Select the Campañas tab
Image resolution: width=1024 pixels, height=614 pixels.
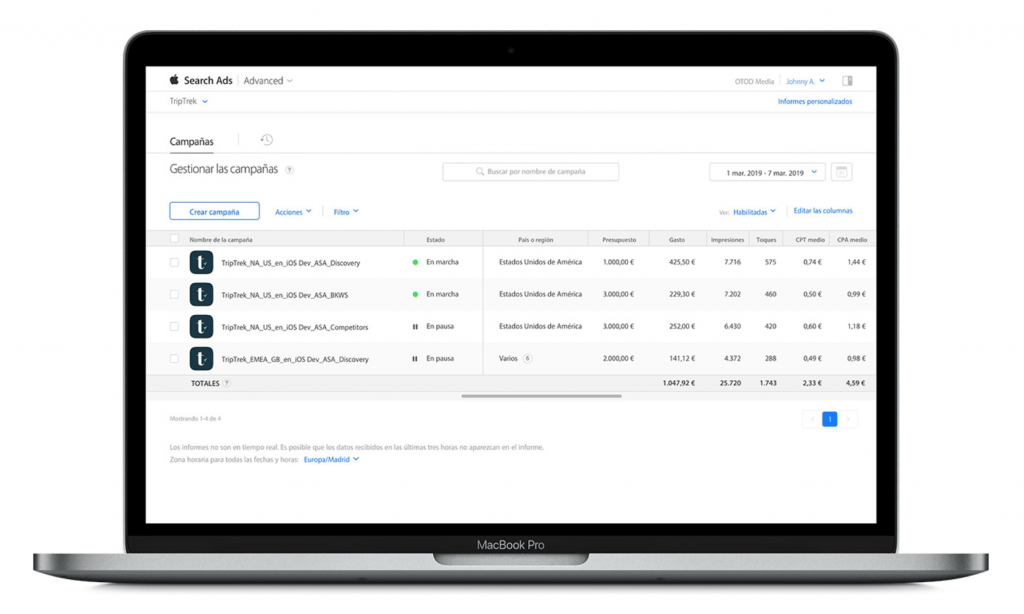191,141
